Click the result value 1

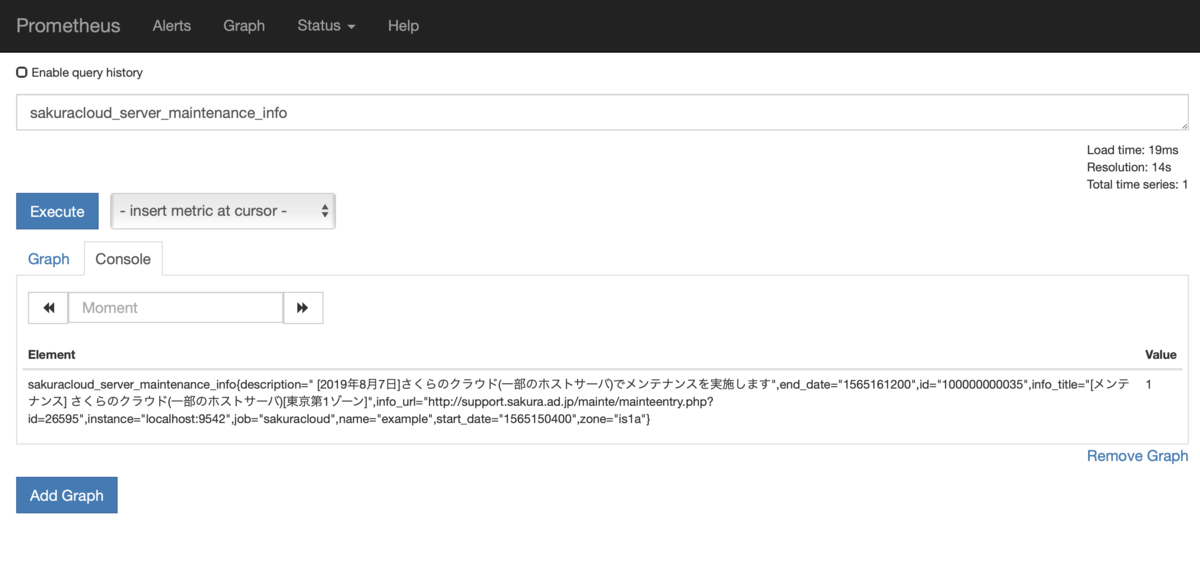click(x=1149, y=384)
